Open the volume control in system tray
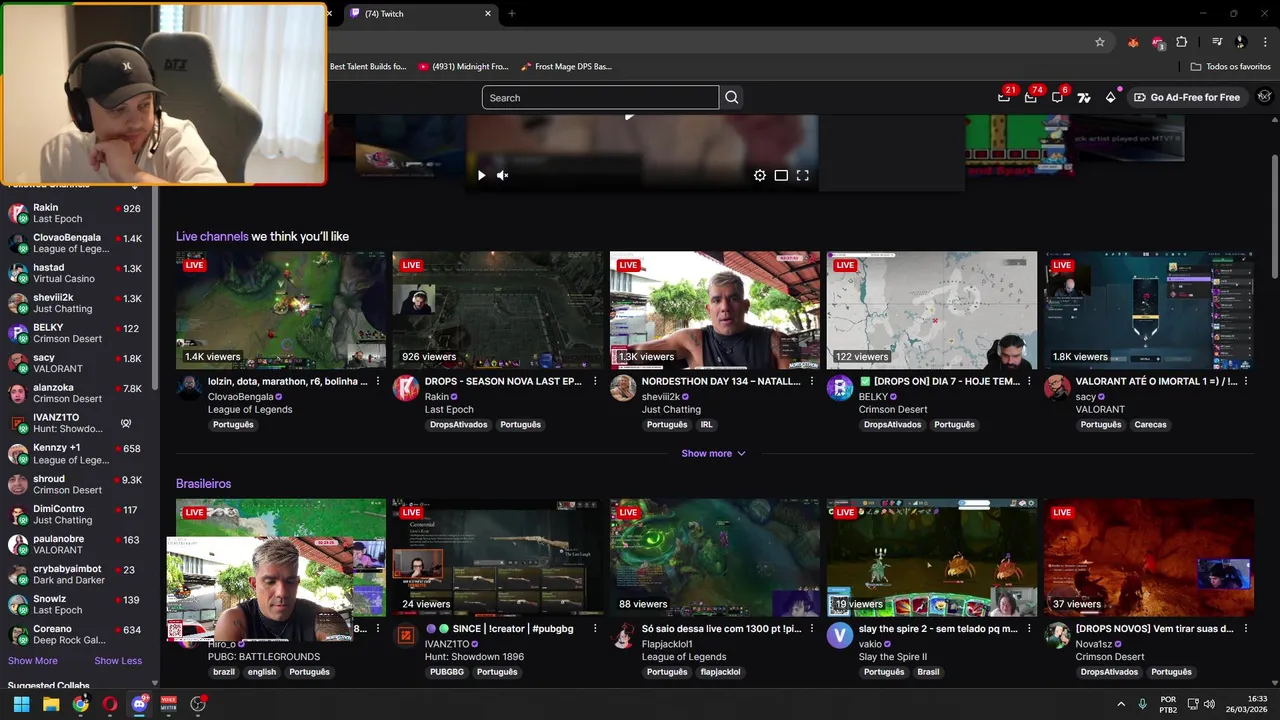Image resolution: width=1280 pixels, height=720 pixels. tap(1209, 704)
